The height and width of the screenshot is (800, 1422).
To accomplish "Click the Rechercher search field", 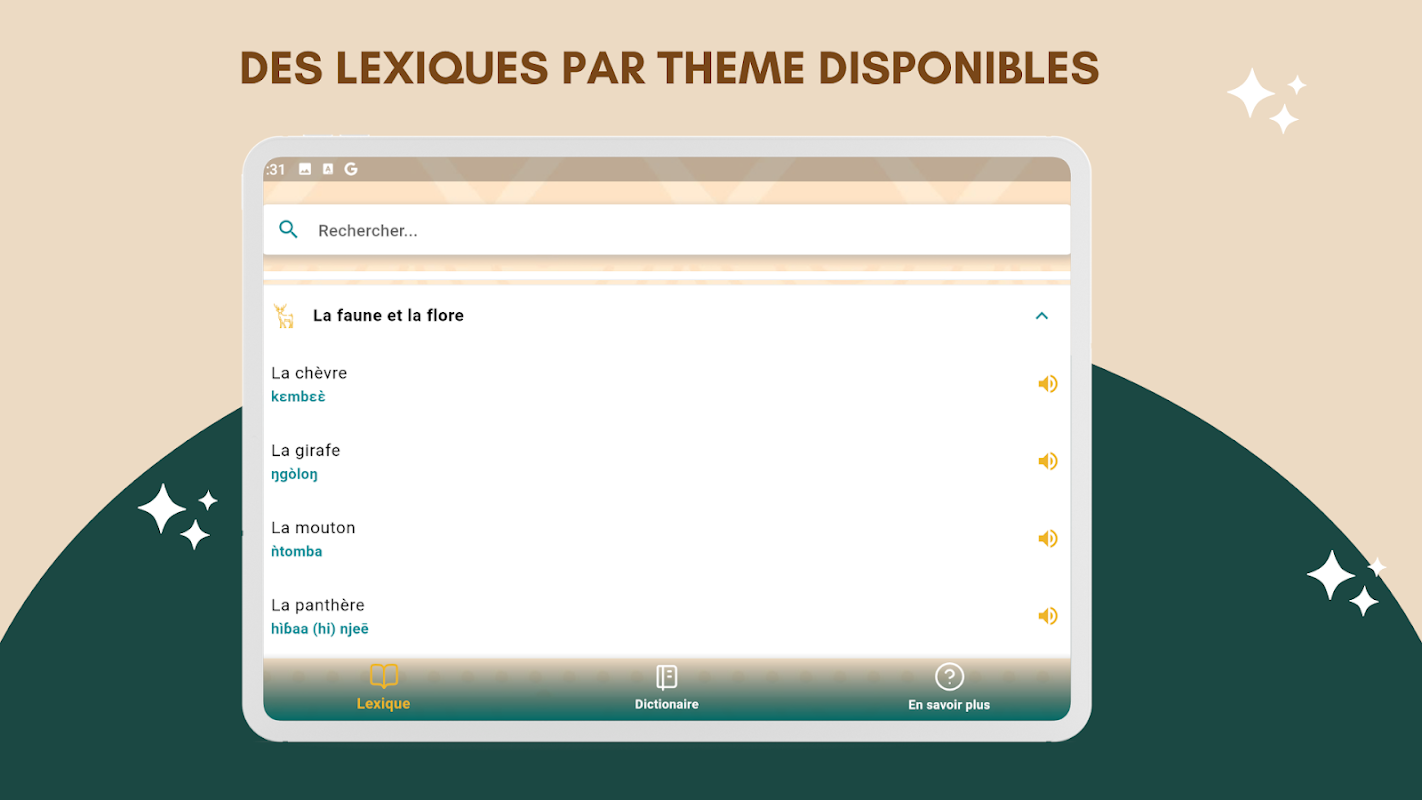I will pos(667,230).
